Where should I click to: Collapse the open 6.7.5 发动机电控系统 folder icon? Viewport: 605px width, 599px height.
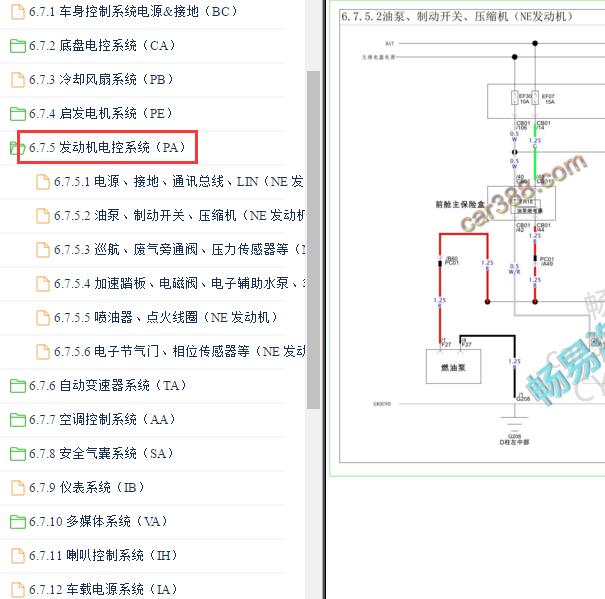click(17, 148)
